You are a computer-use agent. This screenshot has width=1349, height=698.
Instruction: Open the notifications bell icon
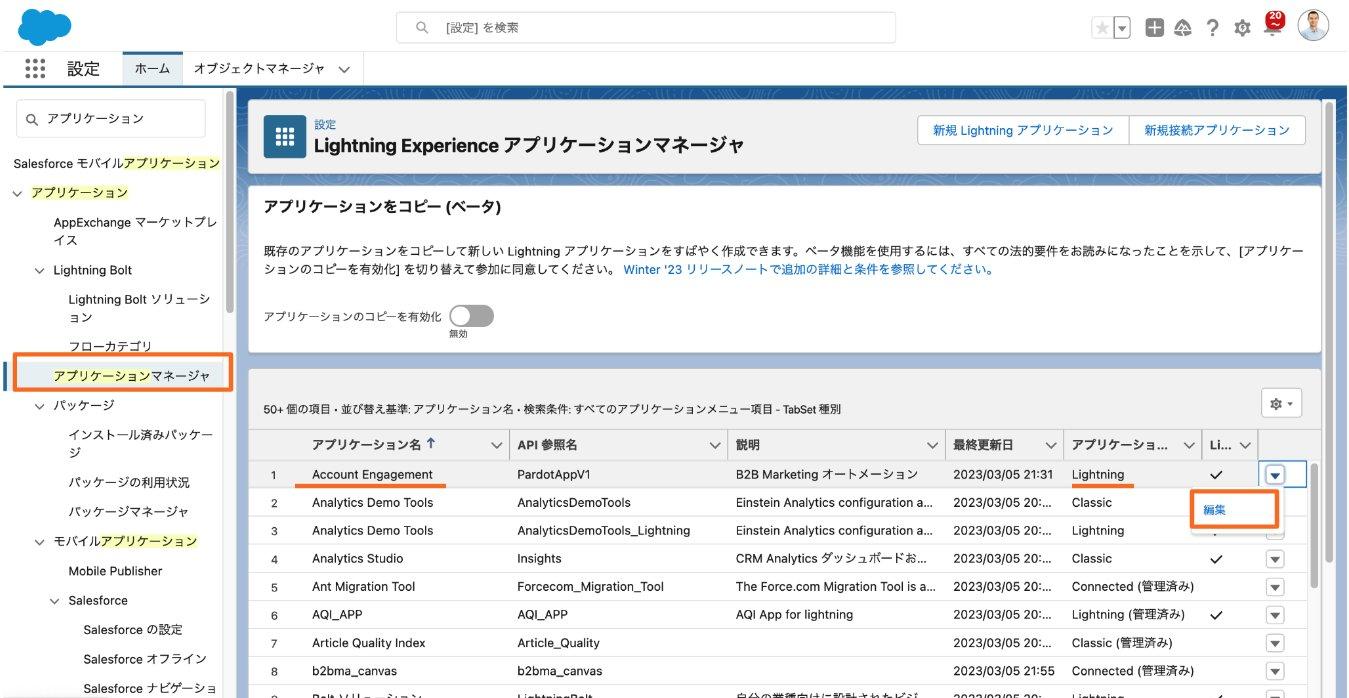pyautogui.click(x=1272, y=26)
